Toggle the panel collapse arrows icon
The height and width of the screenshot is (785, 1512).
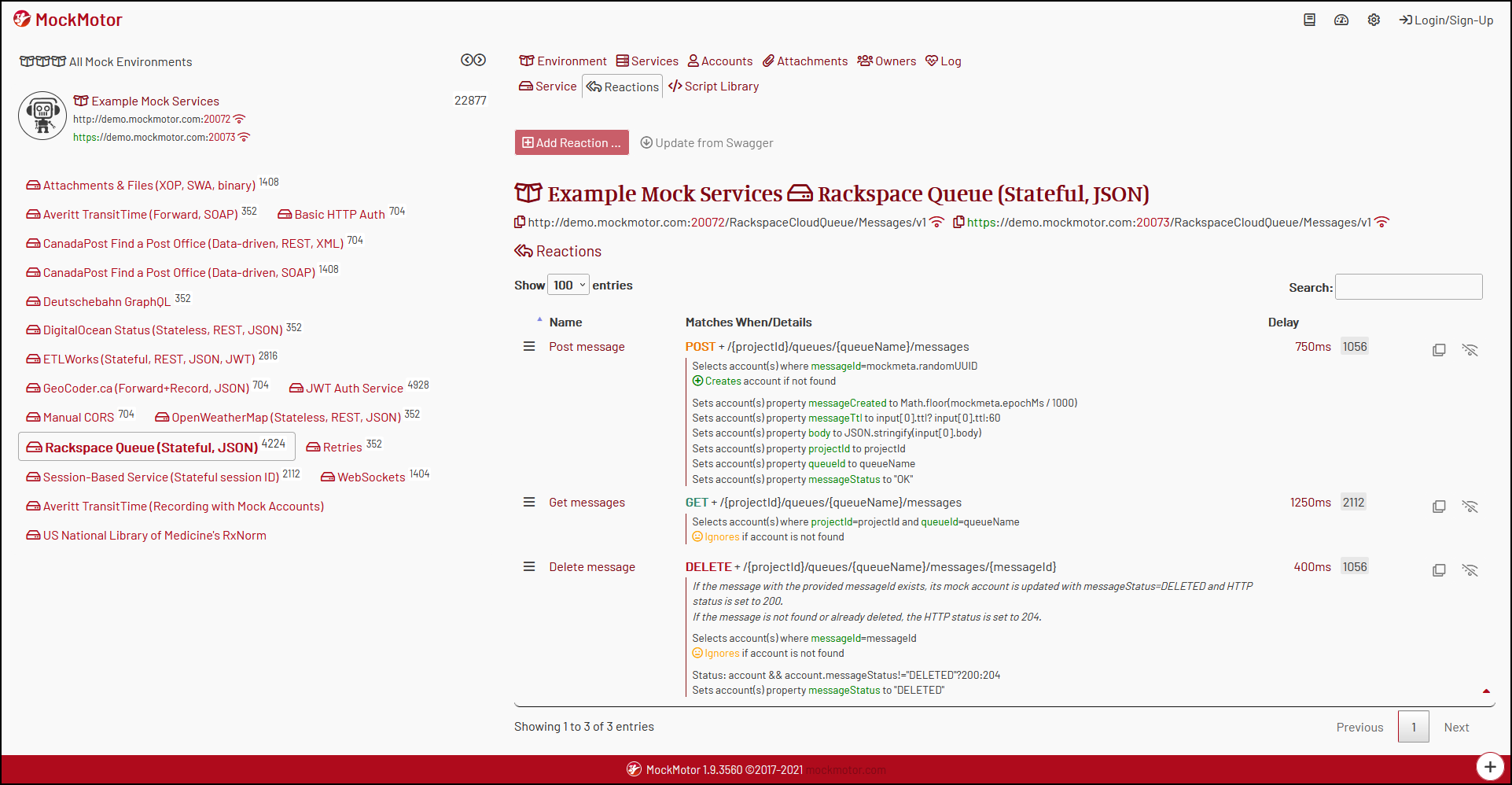[473, 60]
